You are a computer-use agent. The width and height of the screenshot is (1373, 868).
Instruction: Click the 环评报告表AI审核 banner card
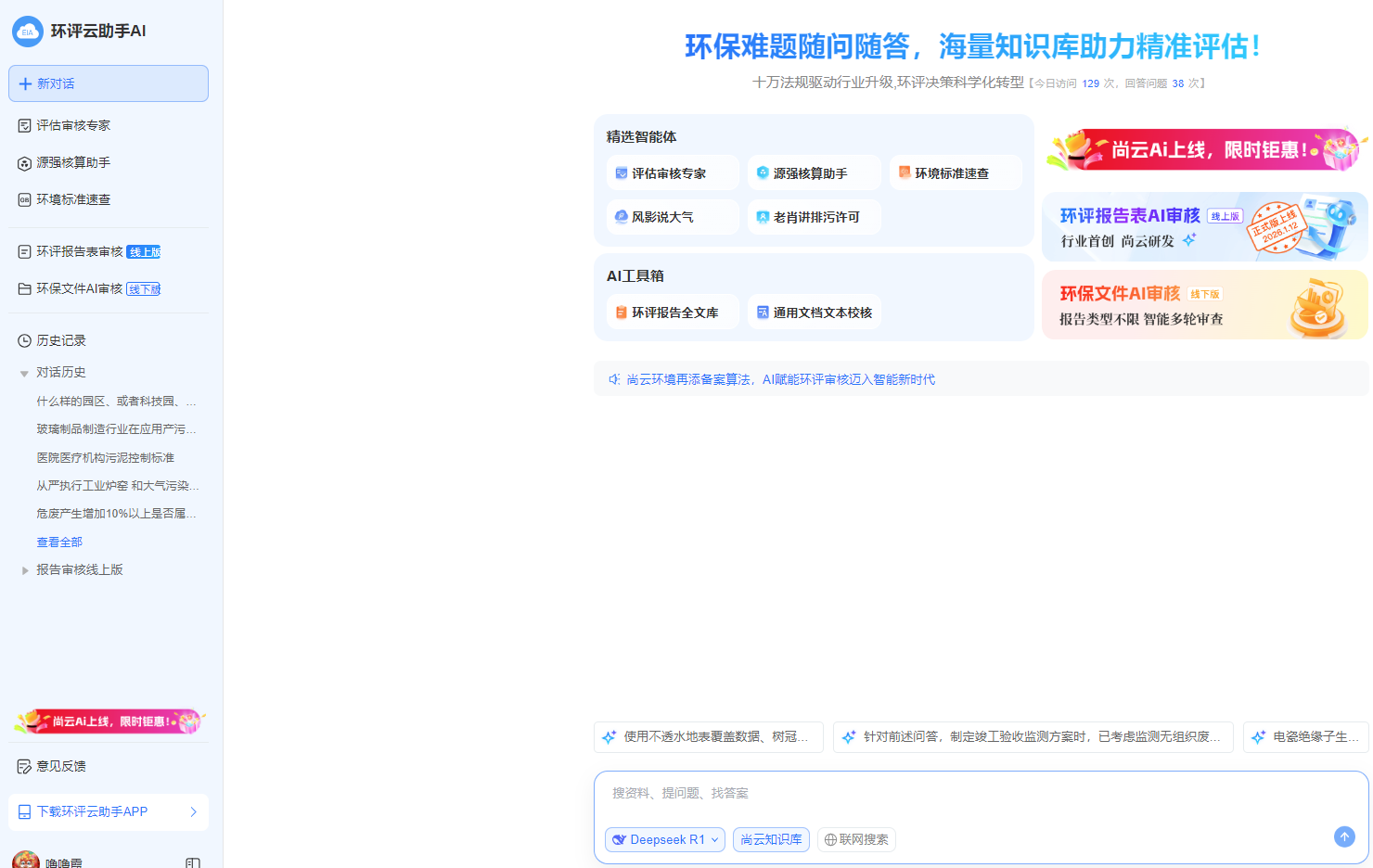click(x=1204, y=227)
